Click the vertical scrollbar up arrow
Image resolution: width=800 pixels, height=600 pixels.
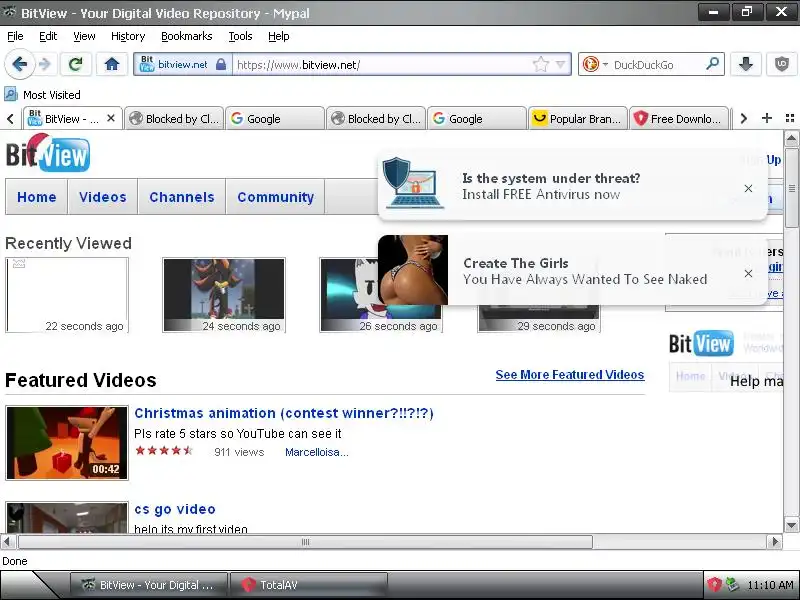pos(791,138)
